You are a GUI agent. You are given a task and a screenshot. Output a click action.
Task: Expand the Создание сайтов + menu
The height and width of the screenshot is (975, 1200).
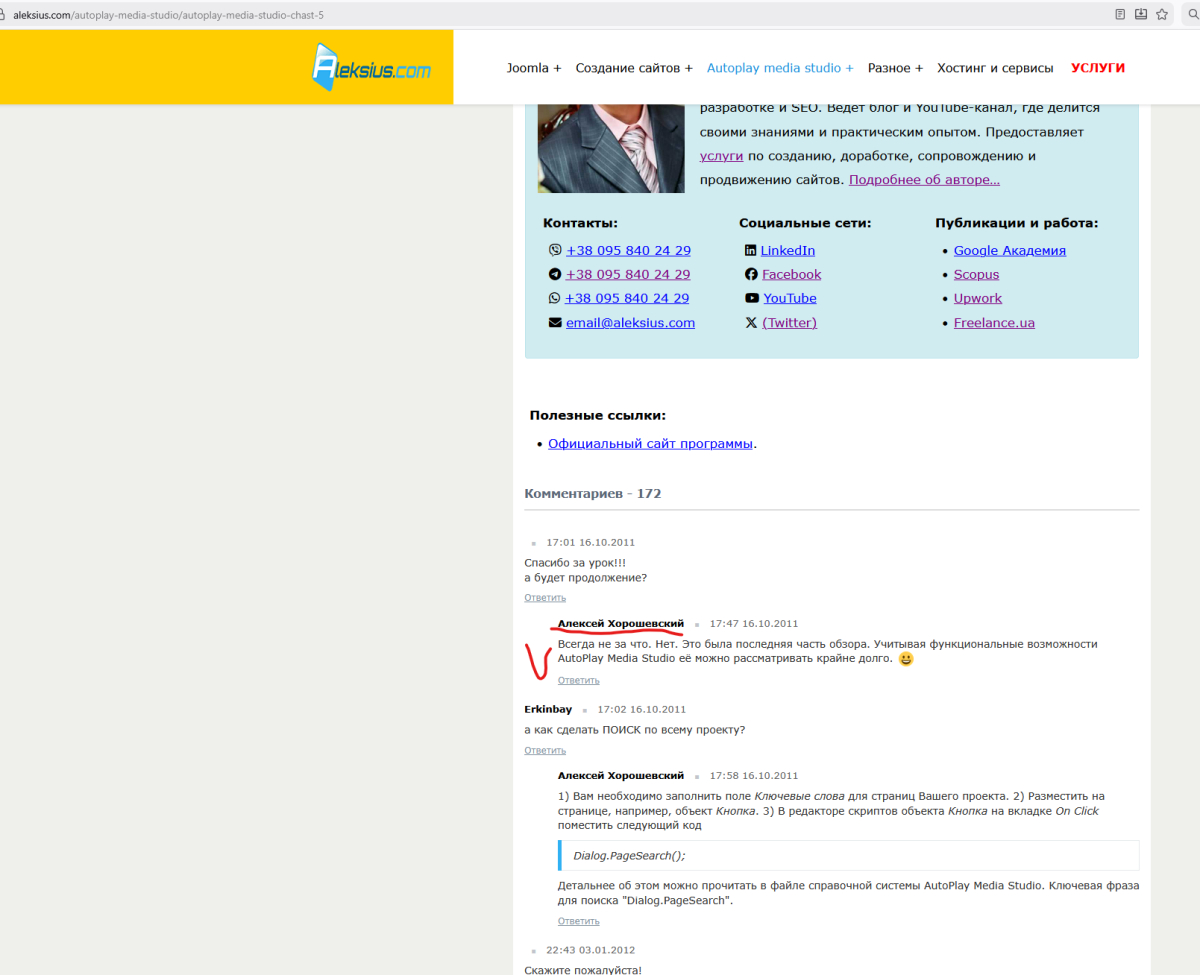pyautogui.click(x=634, y=68)
